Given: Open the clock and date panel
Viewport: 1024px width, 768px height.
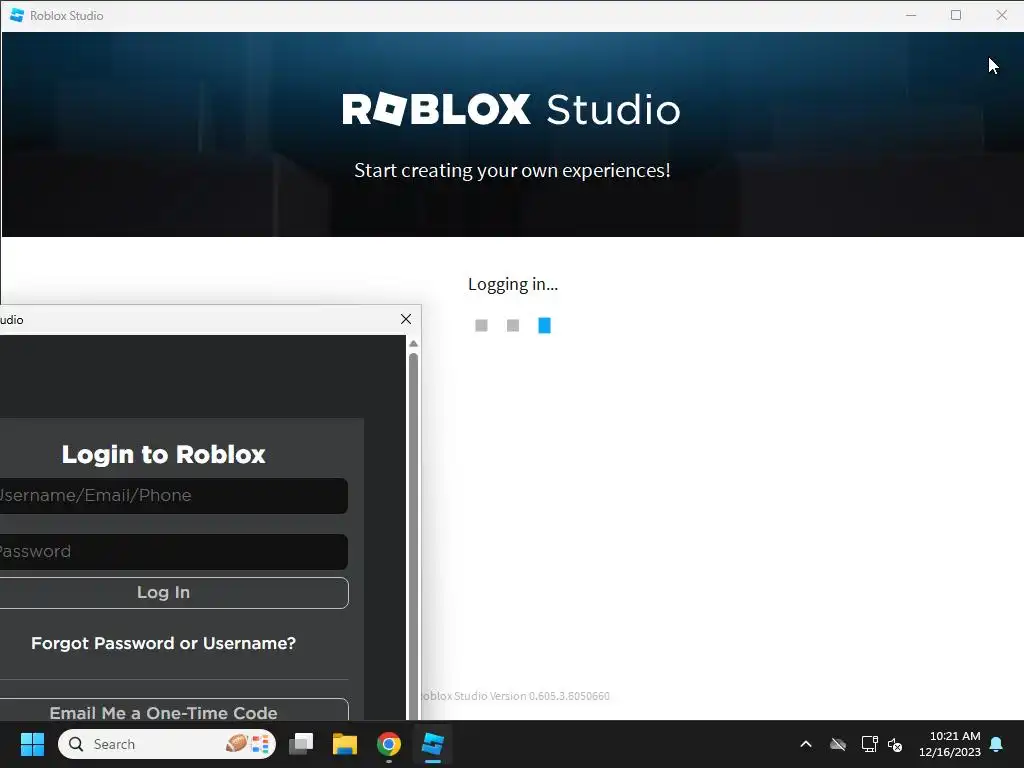Looking at the screenshot, I should tap(950, 744).
